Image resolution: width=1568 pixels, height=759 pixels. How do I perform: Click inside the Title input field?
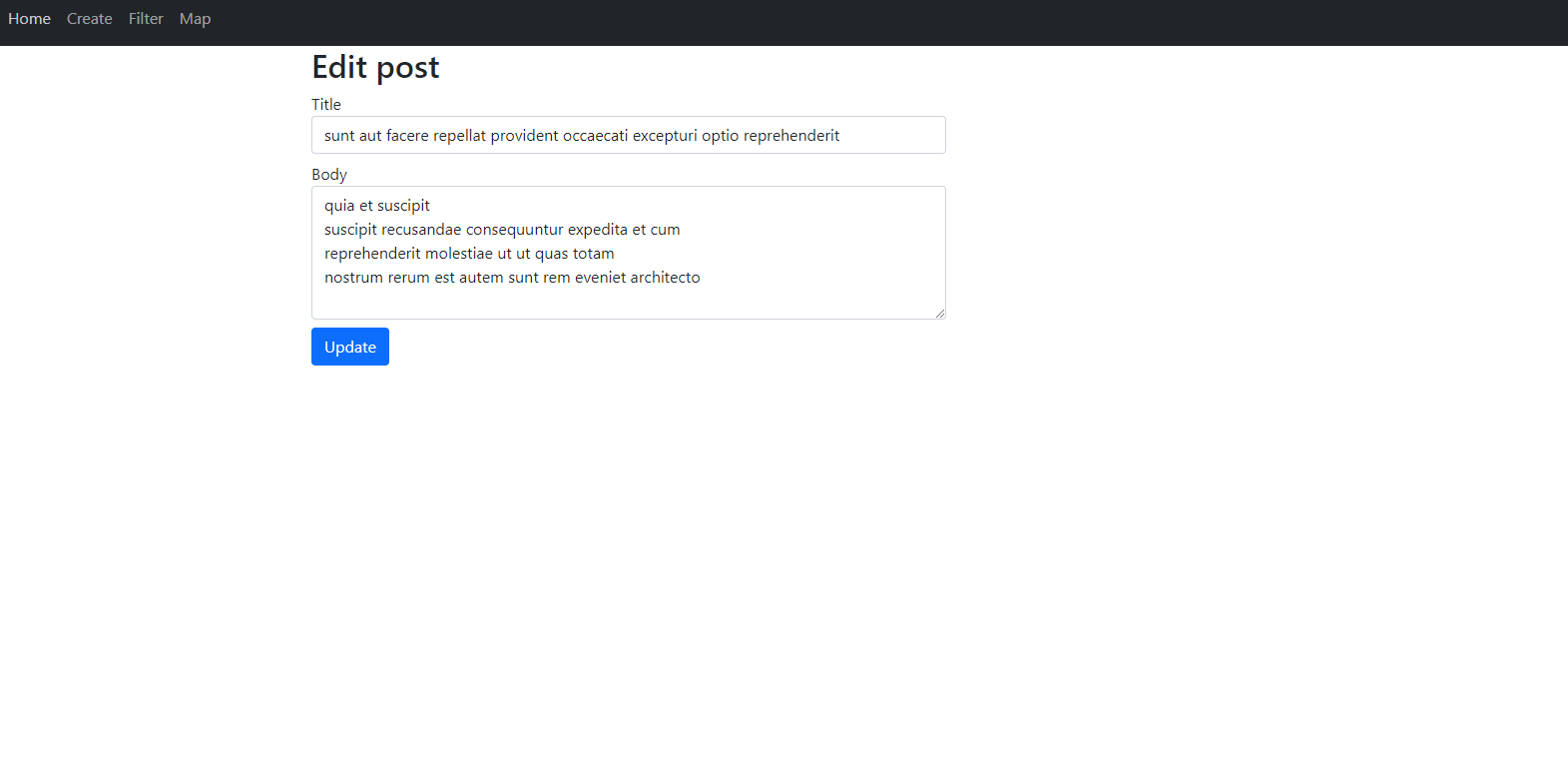pyautogui.click(x=628, y=135)
